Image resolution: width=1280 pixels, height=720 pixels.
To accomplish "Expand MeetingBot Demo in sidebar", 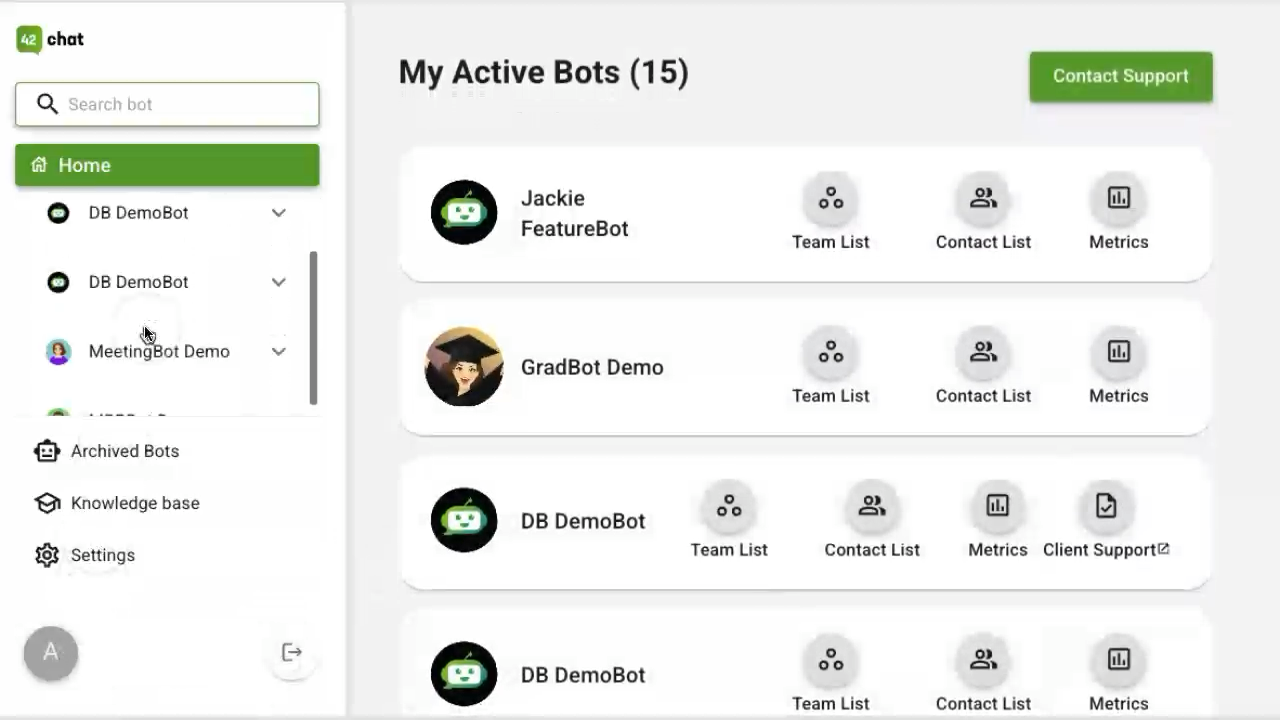I will (279, 351).
